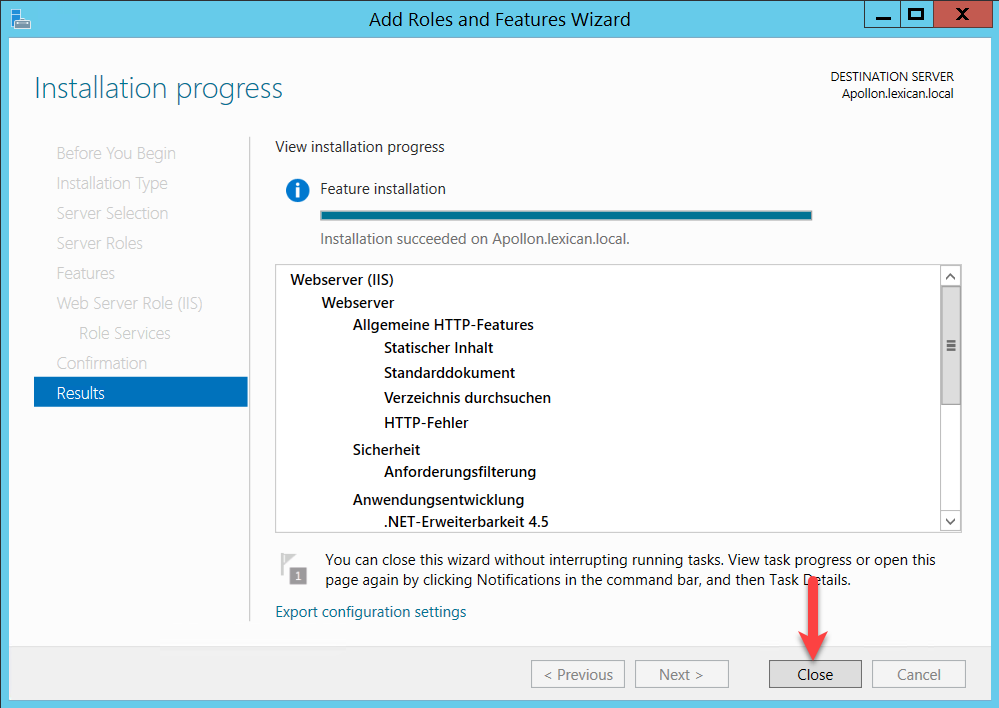Click the feature installation progress bar

(565, 215)
